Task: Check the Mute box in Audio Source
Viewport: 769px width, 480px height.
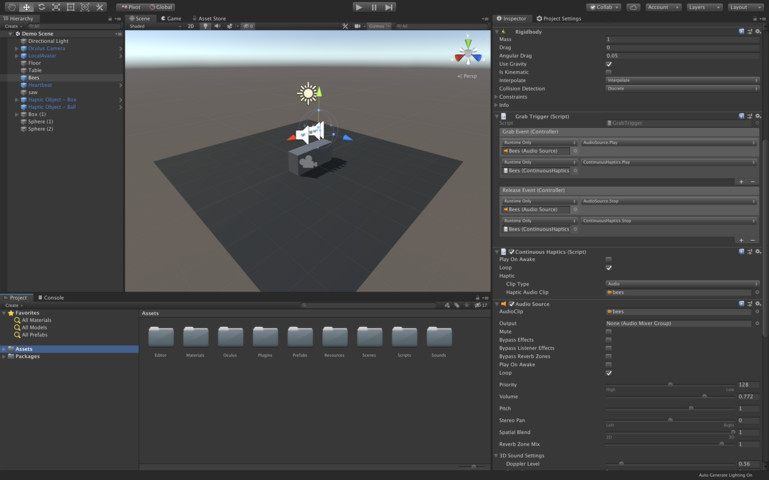Action: (609, 332)
